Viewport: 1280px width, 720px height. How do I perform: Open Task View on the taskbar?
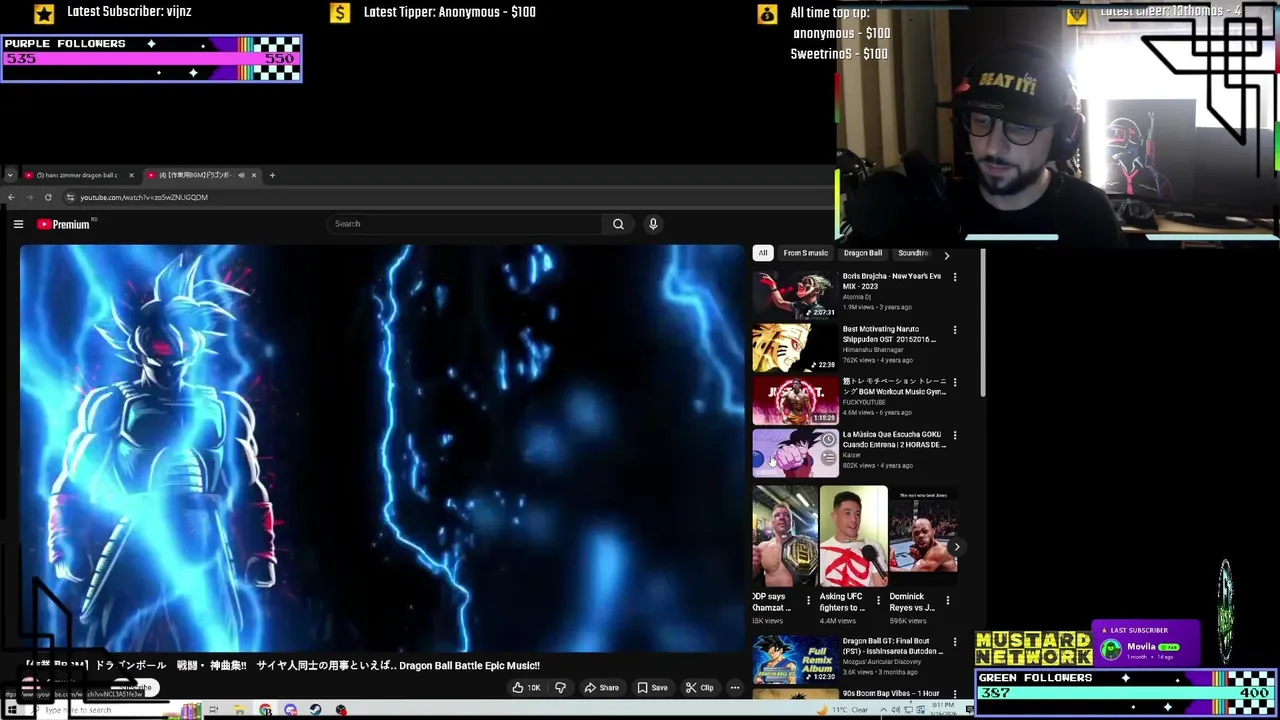(x=213, y=710)
